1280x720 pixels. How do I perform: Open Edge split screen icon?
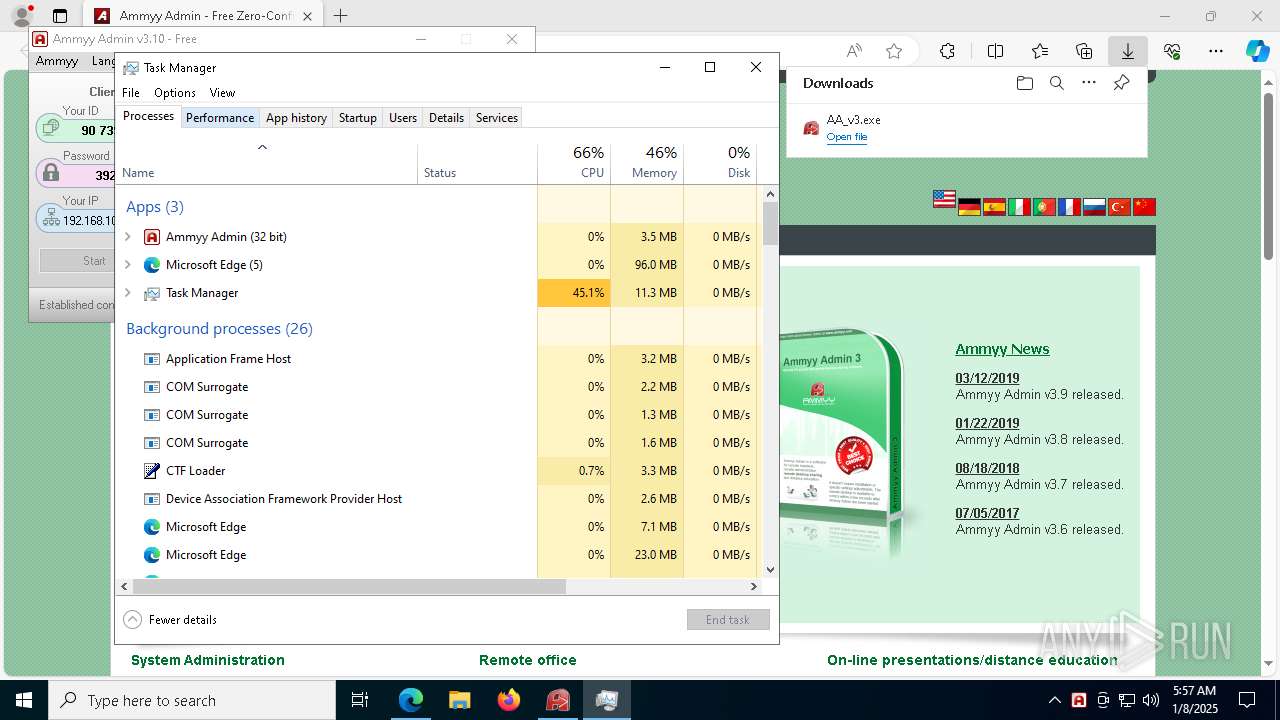[995, 51]
